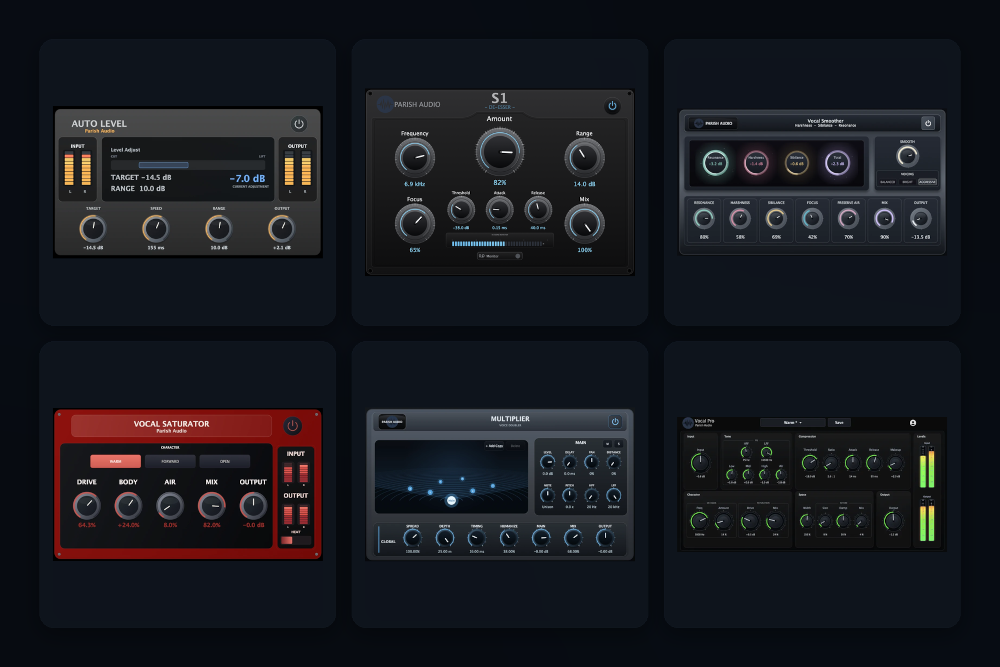Viewport: 1000px width, 667px height.
Task: Click the Parish Audio logo in Multiplier
Action: (x=392, y=421)
